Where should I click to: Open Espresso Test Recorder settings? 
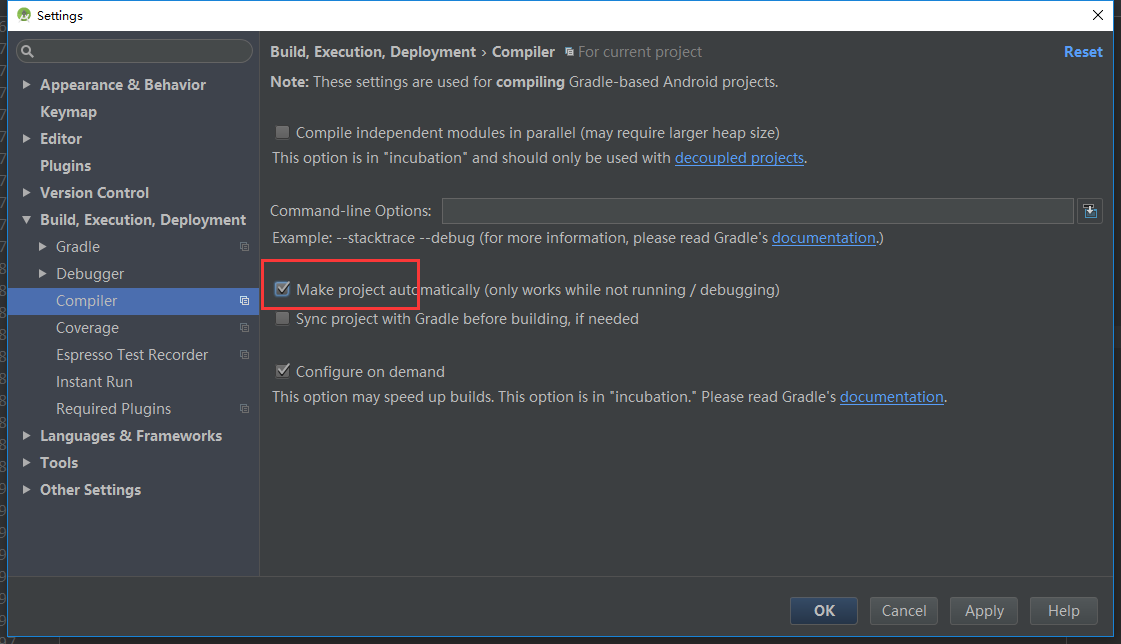pos(133,355)
